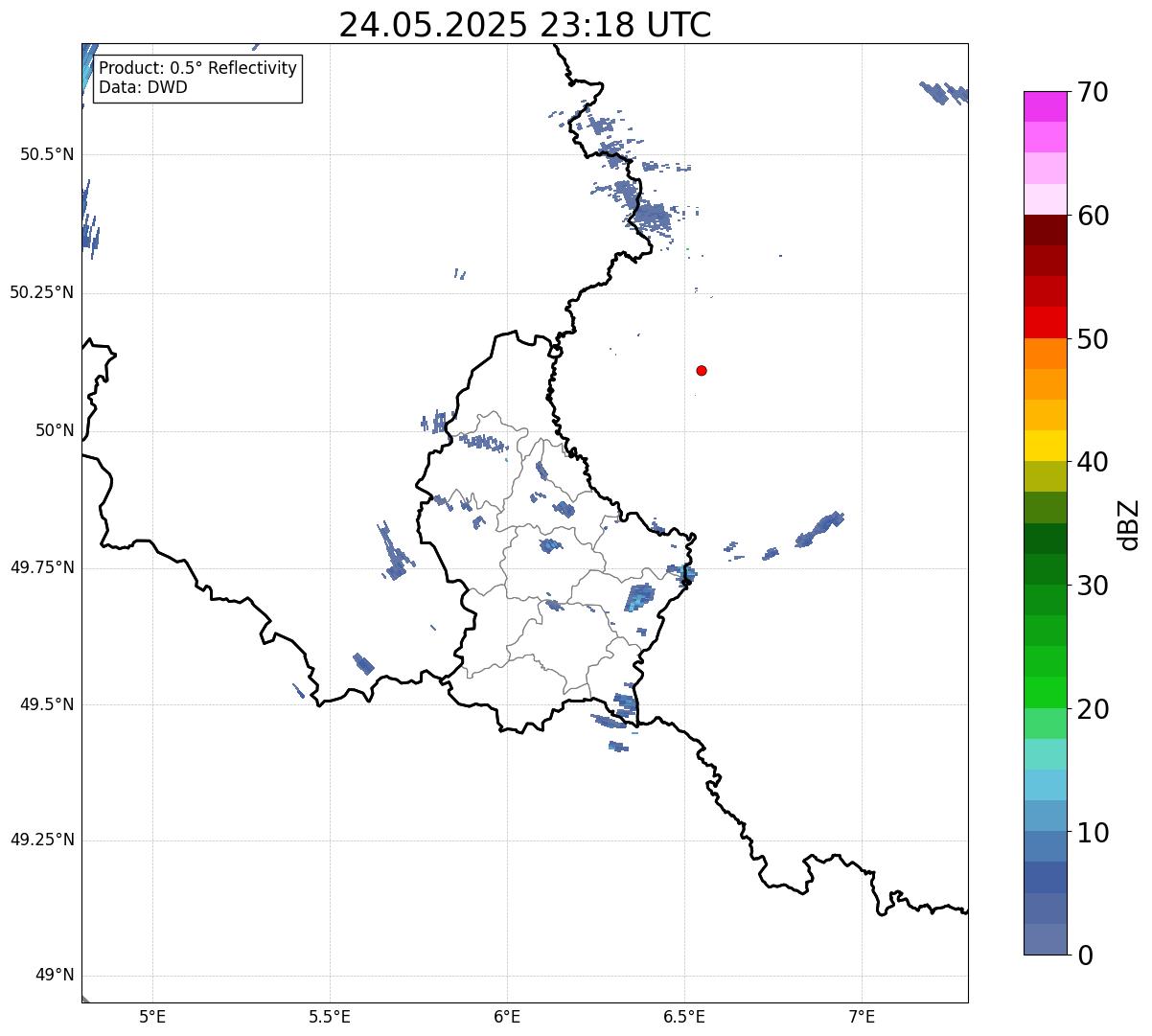Click the 50.5°N latitude label
The width and height of the screenshot is (1152, 1036).
pos(47,154)
